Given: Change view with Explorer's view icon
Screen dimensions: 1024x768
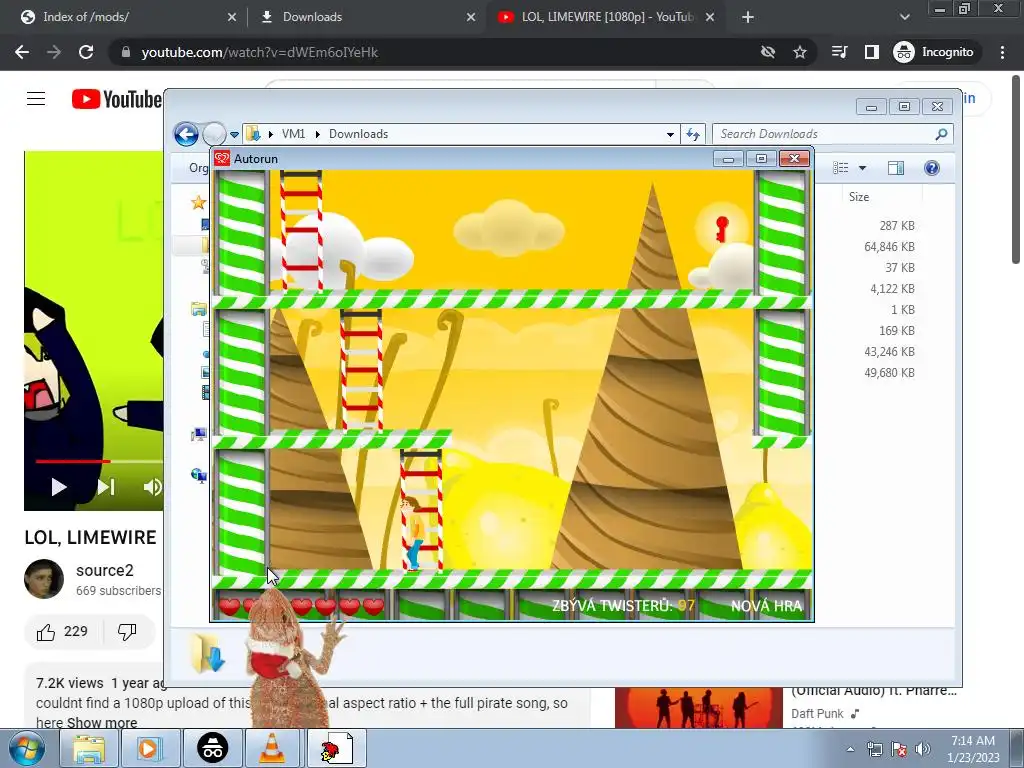Looking at the screenshot, I should coord(840,168).
